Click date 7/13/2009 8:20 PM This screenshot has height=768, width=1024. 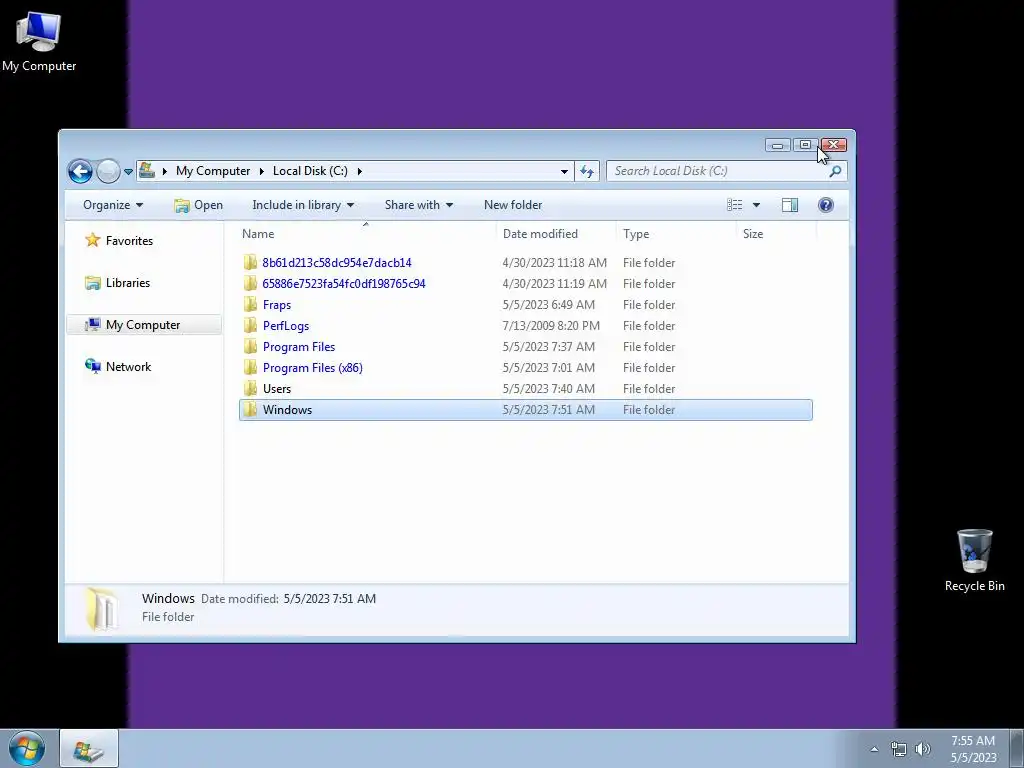click(x=551, y=326)
